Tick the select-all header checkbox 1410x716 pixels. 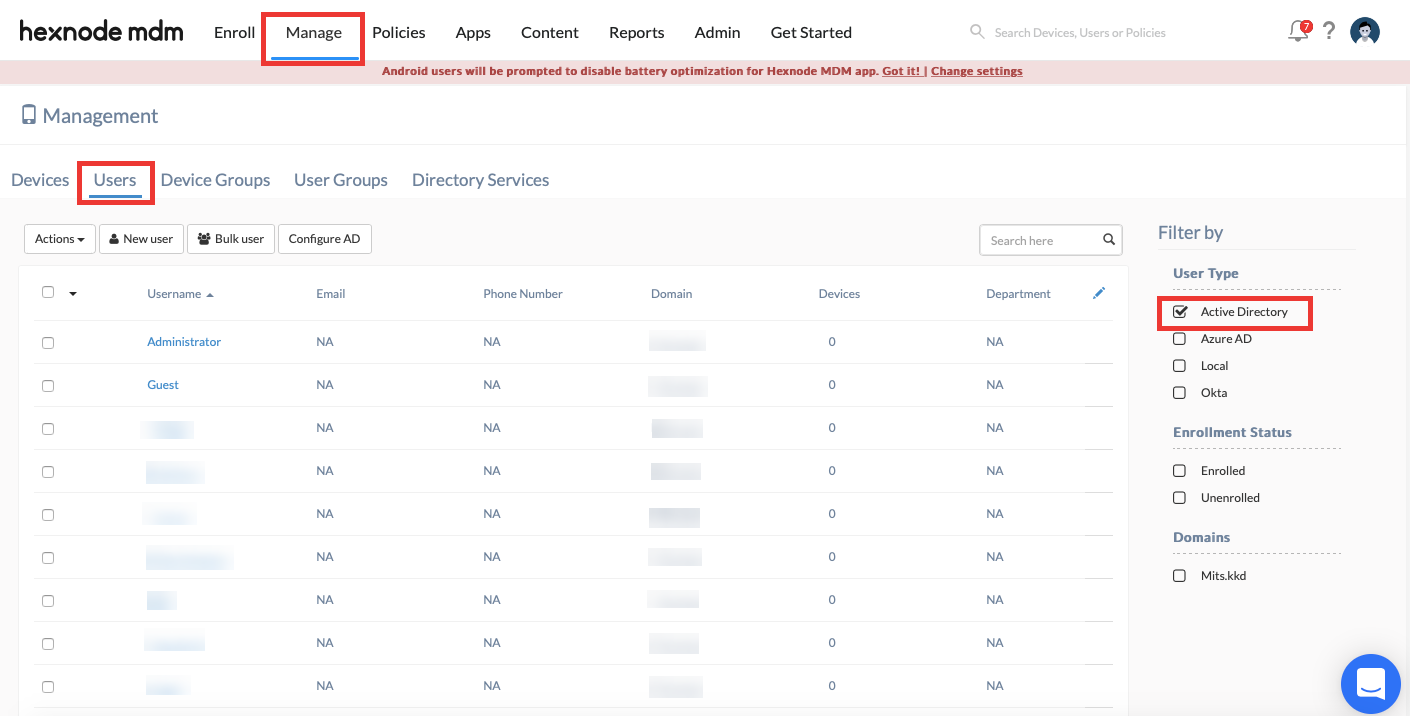pyautogui.click(x=48, y=292)
